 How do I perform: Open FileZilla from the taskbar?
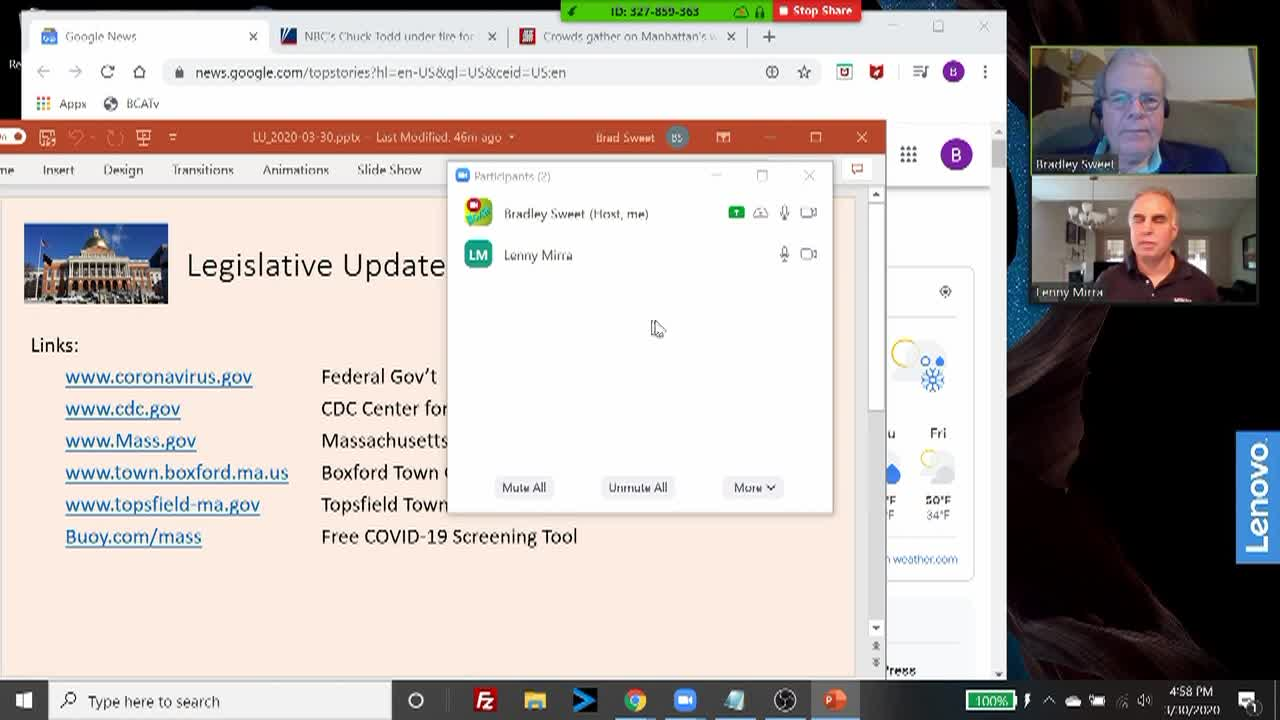pos(485,701)
